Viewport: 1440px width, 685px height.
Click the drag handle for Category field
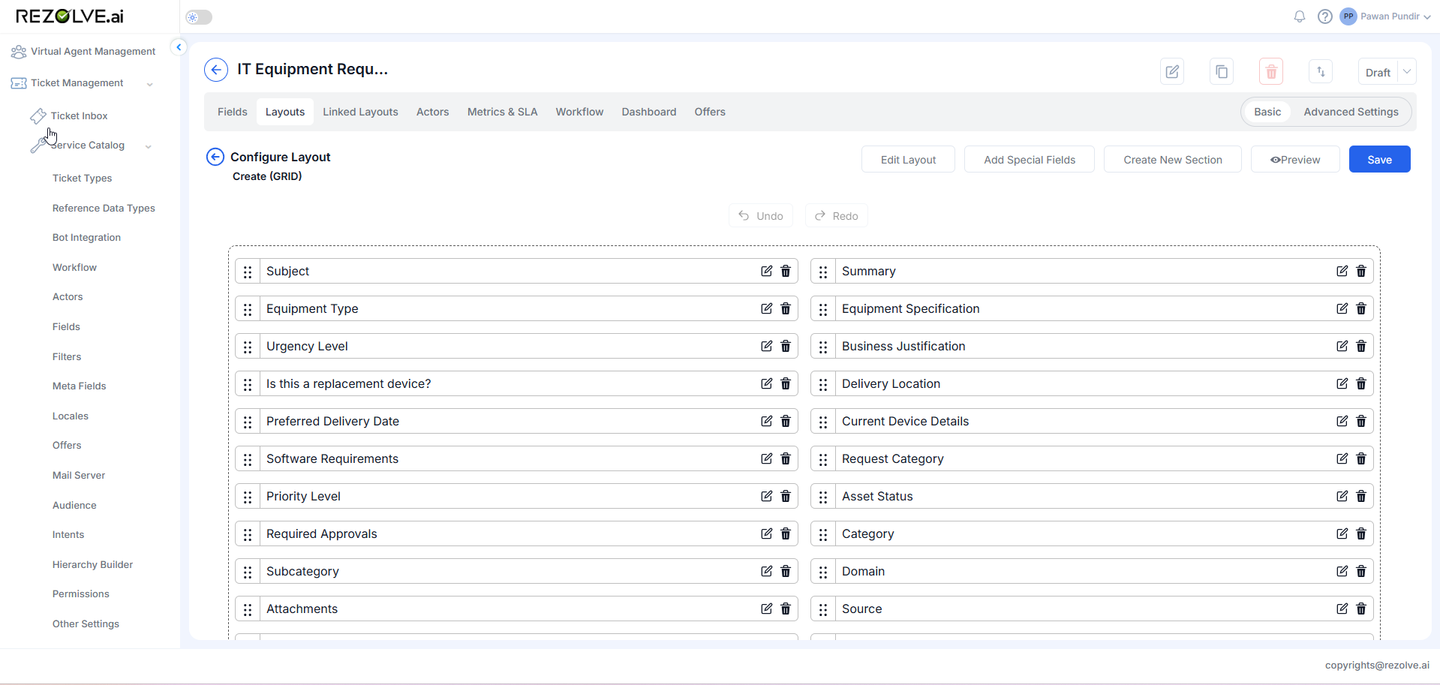tap(823, 535)
